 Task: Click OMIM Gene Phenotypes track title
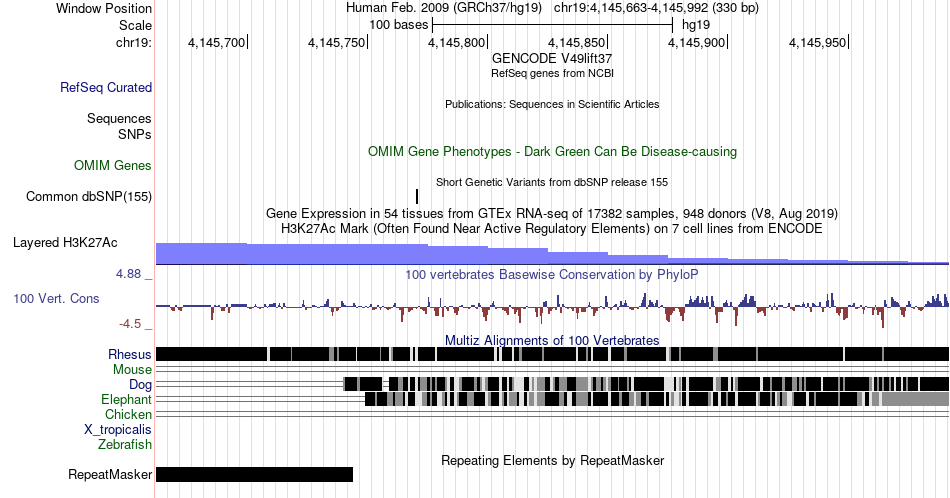[552, 151]
